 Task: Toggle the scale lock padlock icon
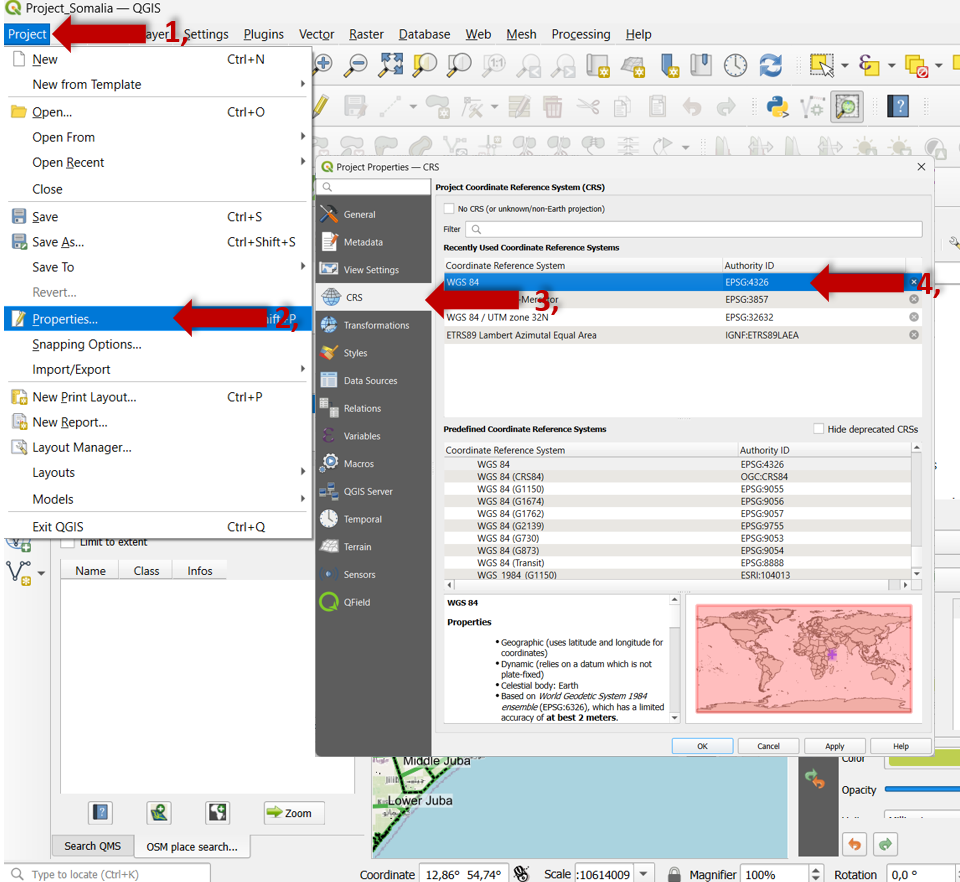point(674,874)
